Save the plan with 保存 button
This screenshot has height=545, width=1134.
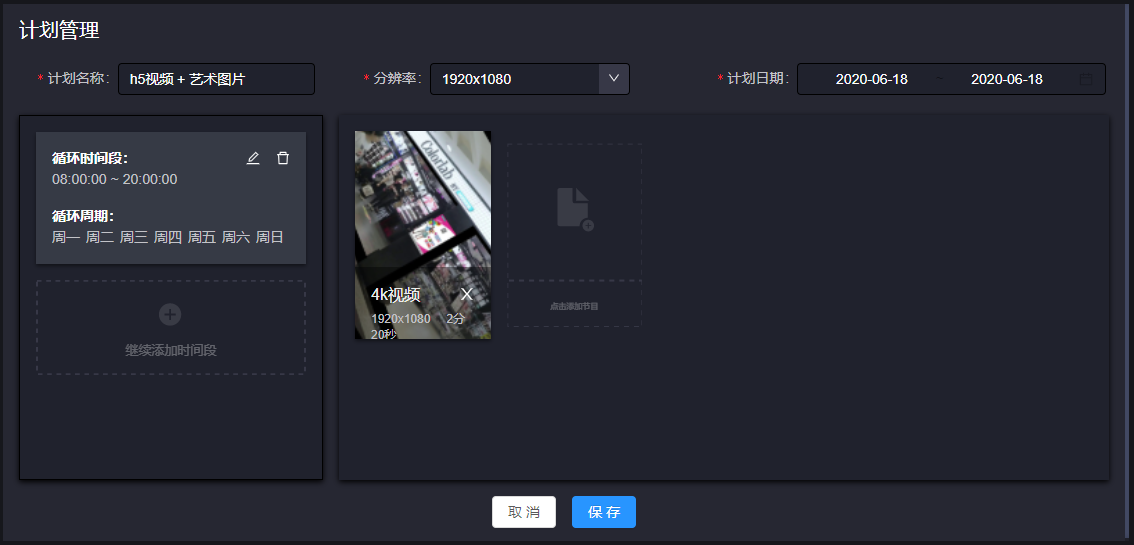604,512
